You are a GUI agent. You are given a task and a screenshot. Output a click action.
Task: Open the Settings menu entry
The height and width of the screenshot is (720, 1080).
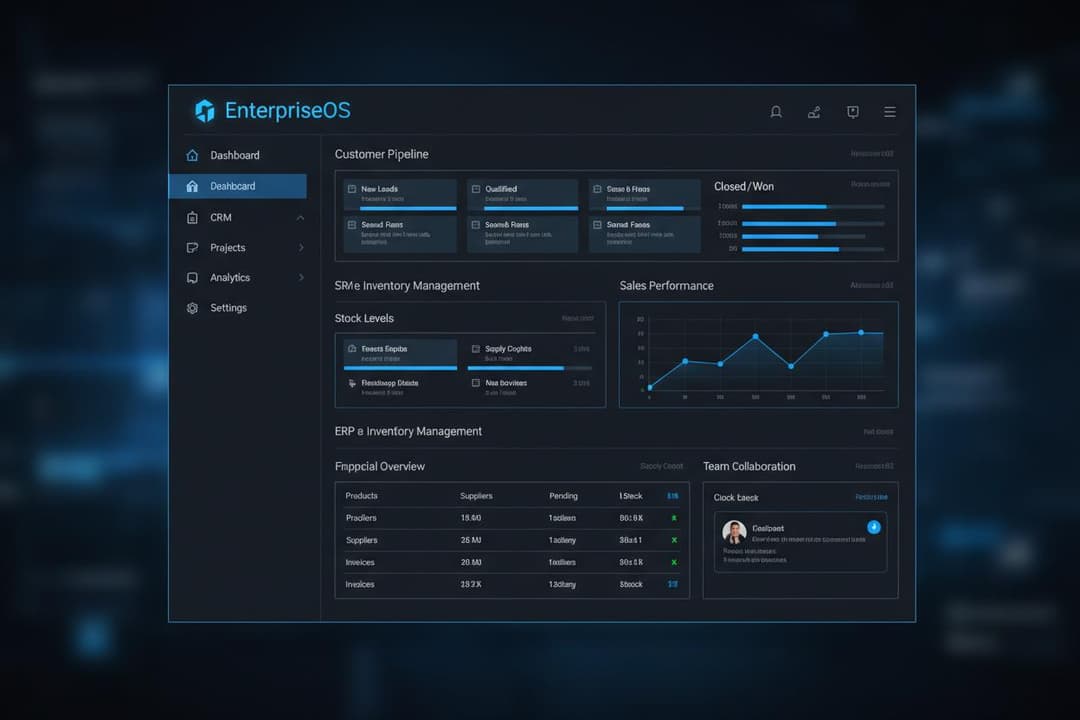[x=228, y=308]
